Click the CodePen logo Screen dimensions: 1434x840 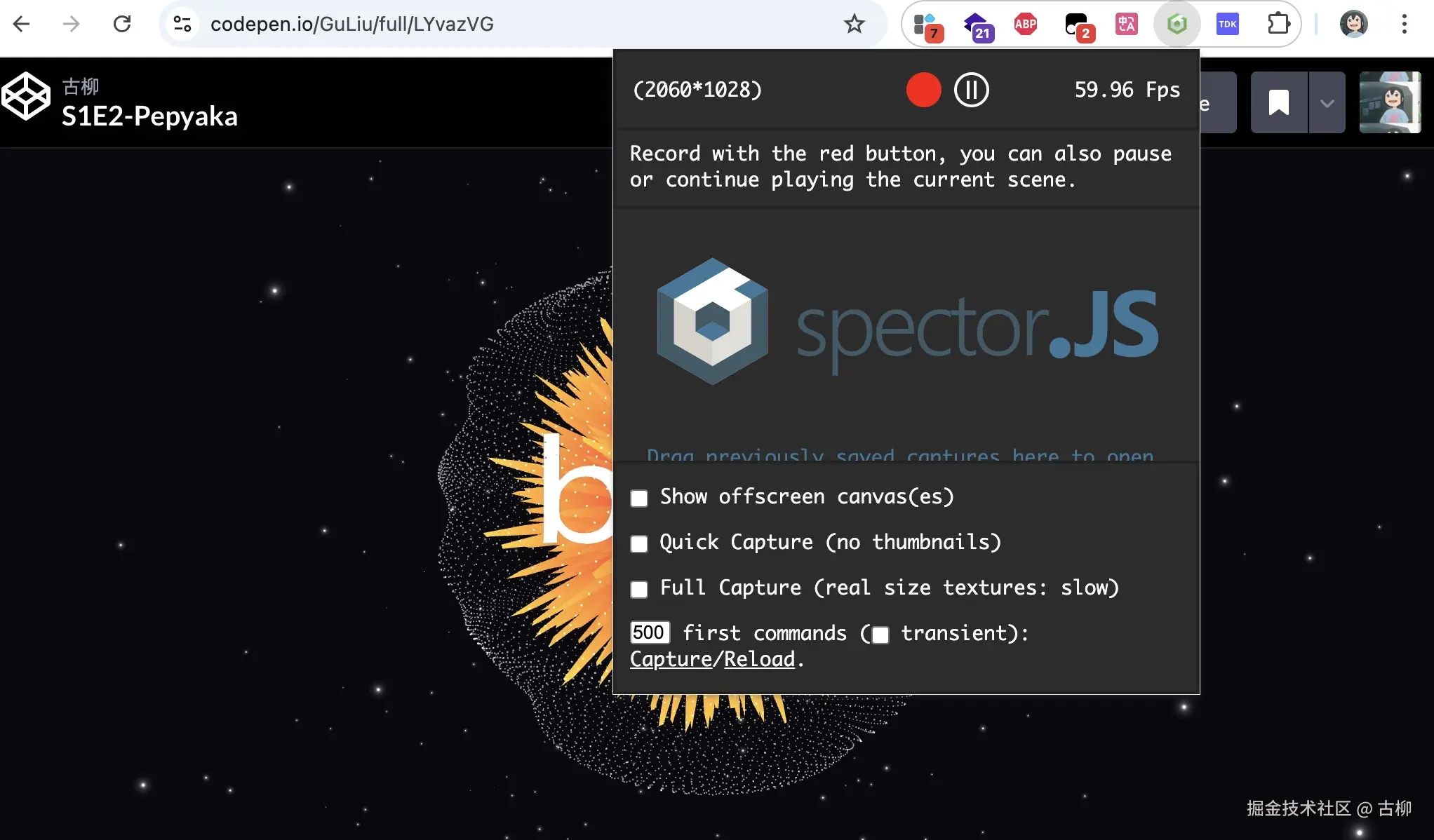pos(26,96)
